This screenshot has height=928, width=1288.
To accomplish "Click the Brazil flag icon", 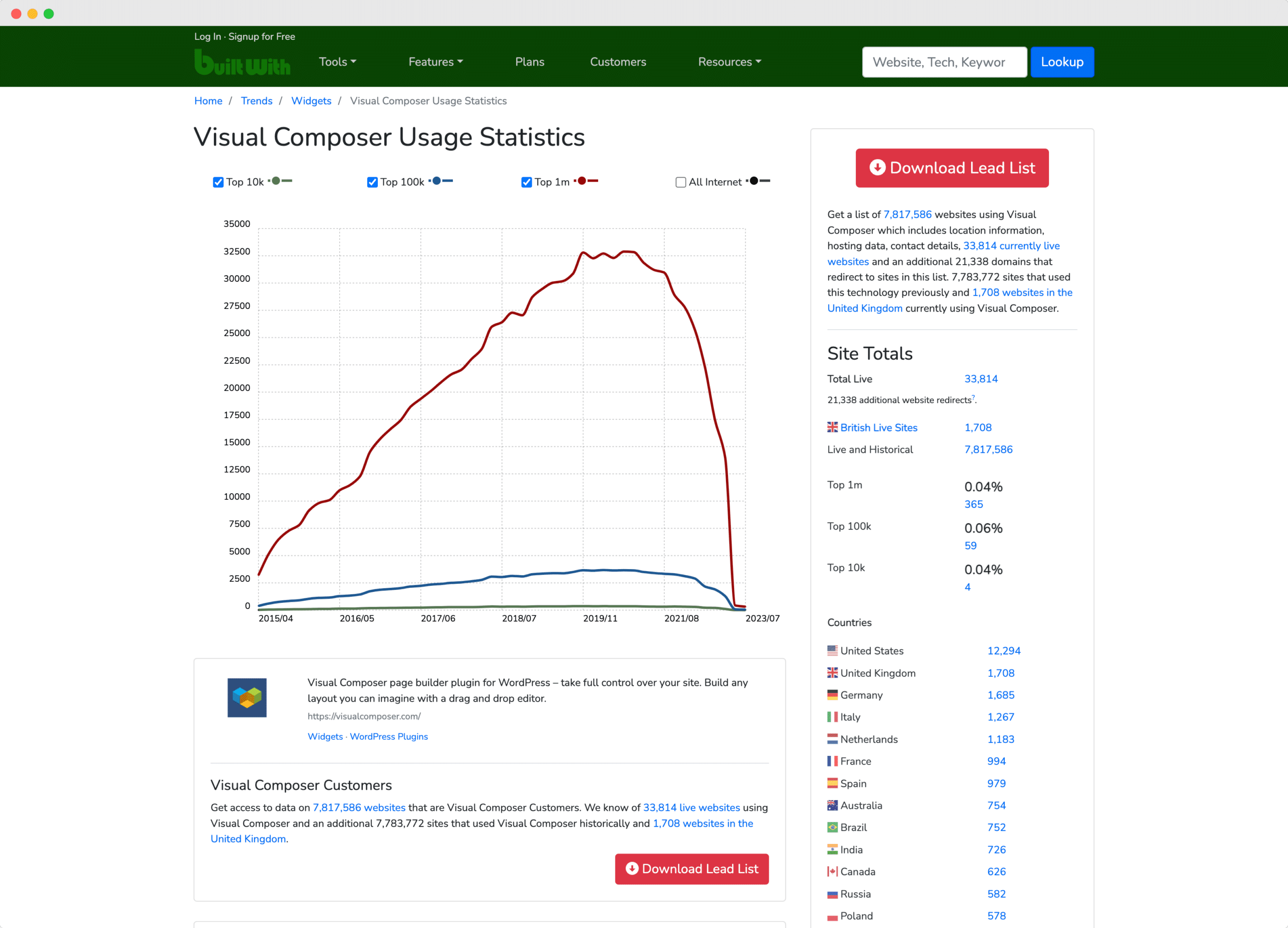I will [832, 827].
